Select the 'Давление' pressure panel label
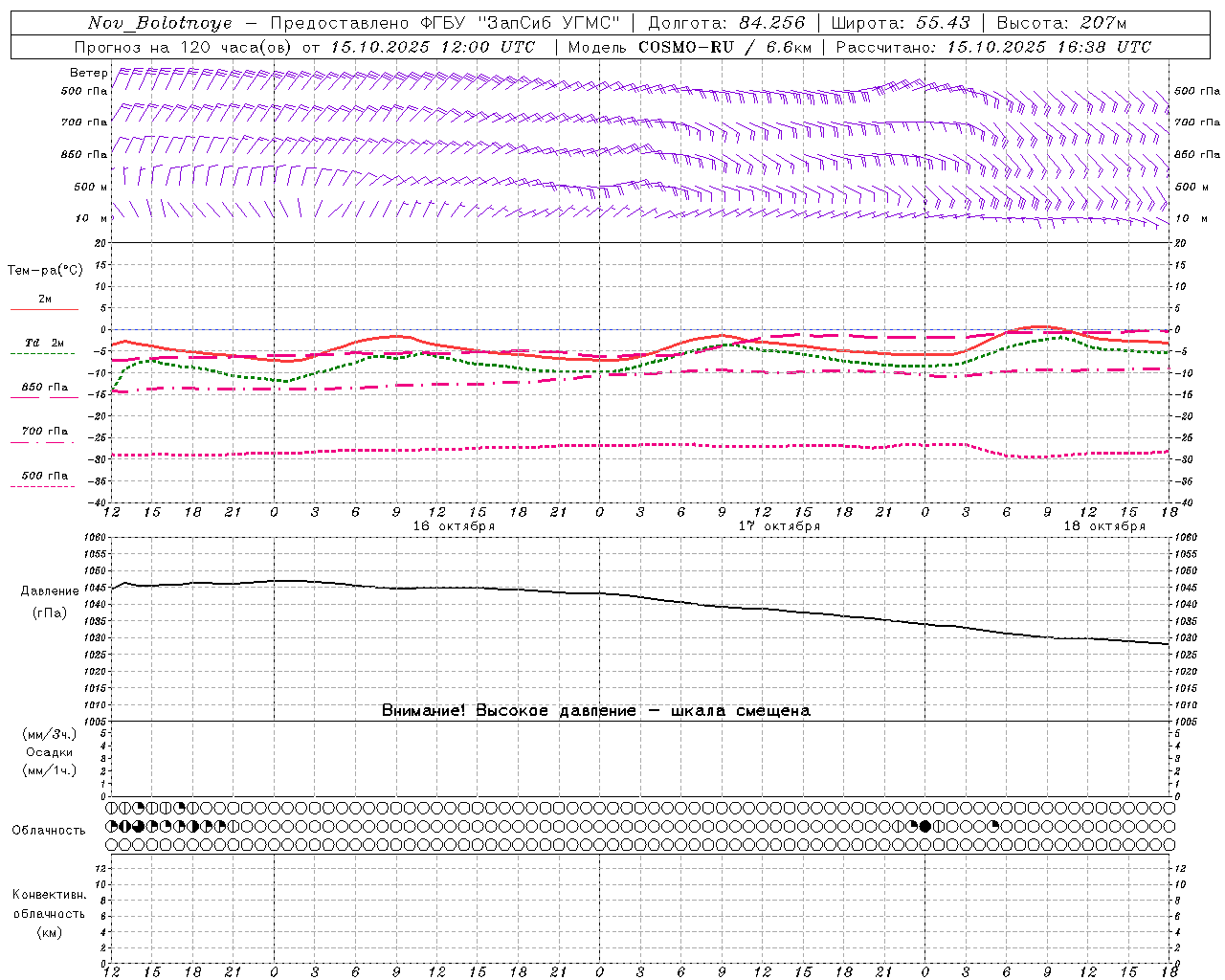This screenshot has width=1225, height=980. click(50, 591)
